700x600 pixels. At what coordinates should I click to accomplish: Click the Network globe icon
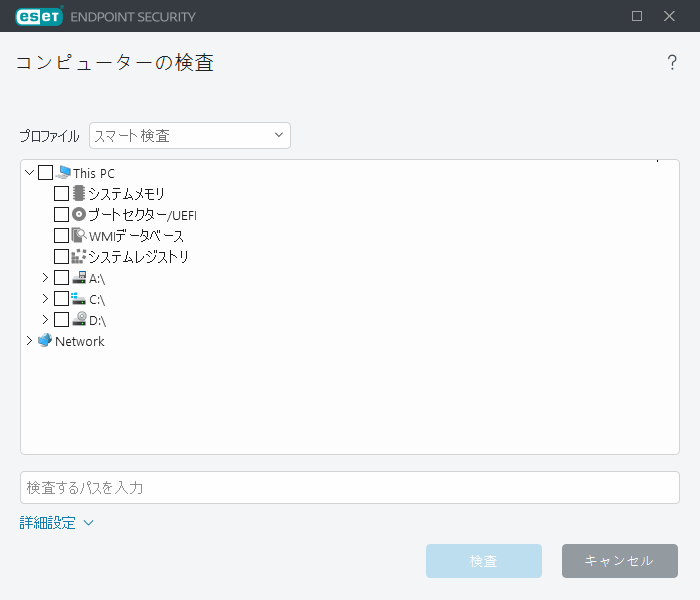coord(45,341)
